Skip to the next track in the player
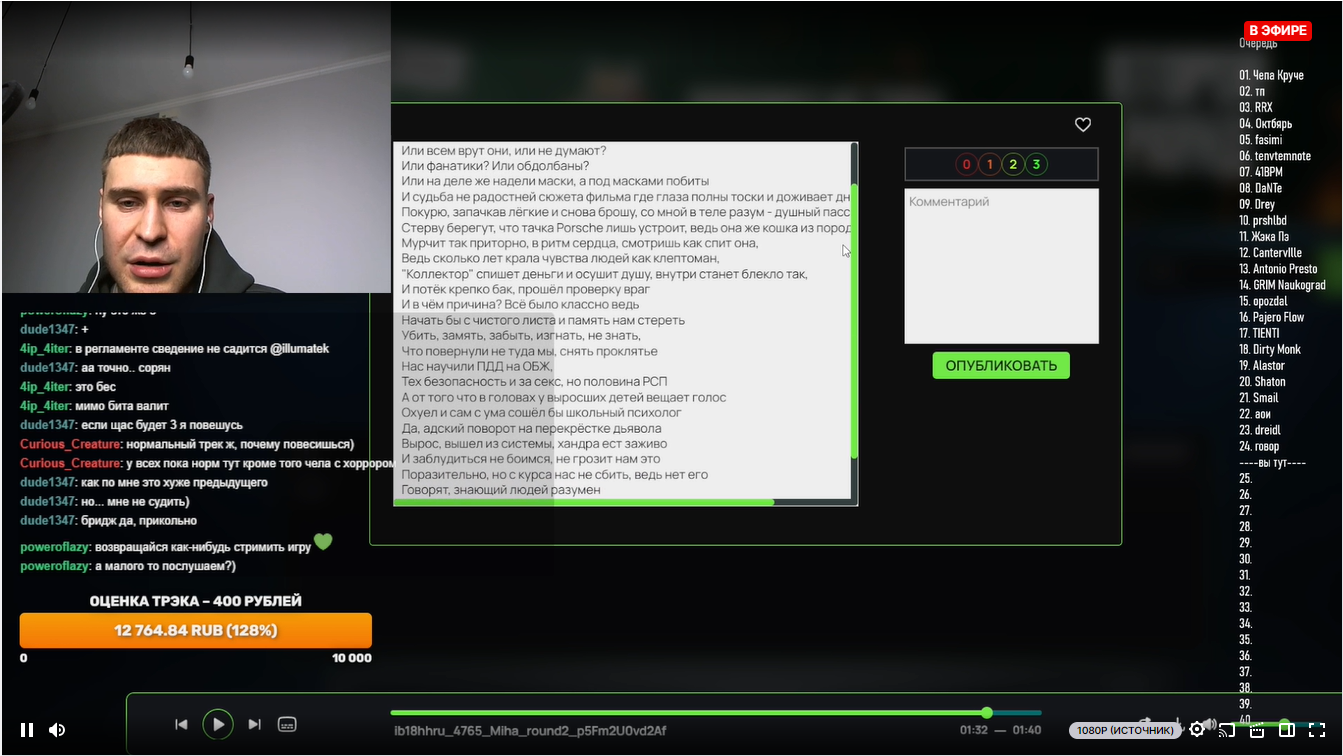The height and width of the screenshot is (756, 1343). [254, 724]
